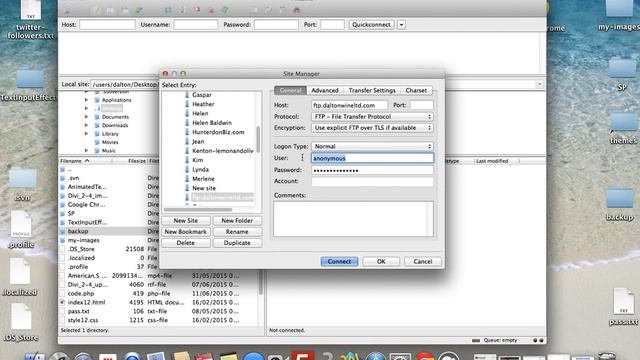Click the Port field in Site Manager
640x360 pixels.
click(x=421, y=105)
